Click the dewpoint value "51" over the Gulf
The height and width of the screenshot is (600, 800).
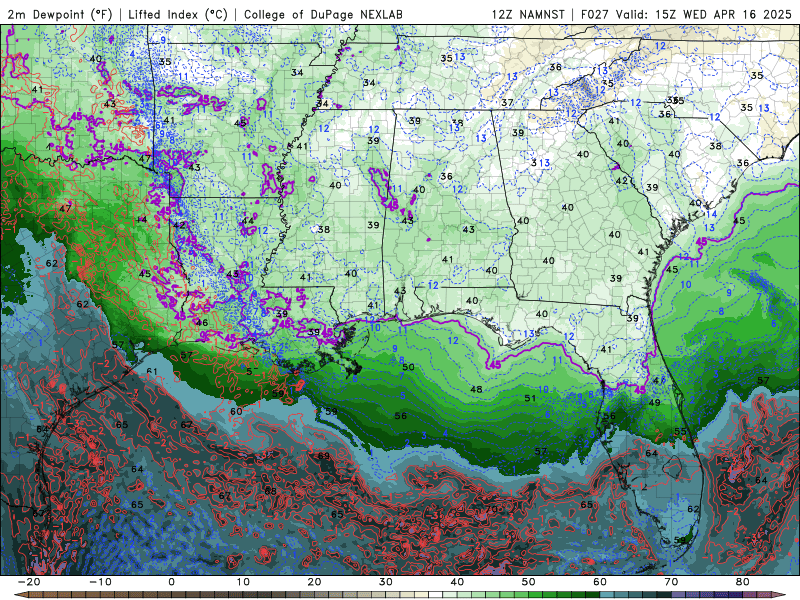click(x=530, y=398)
